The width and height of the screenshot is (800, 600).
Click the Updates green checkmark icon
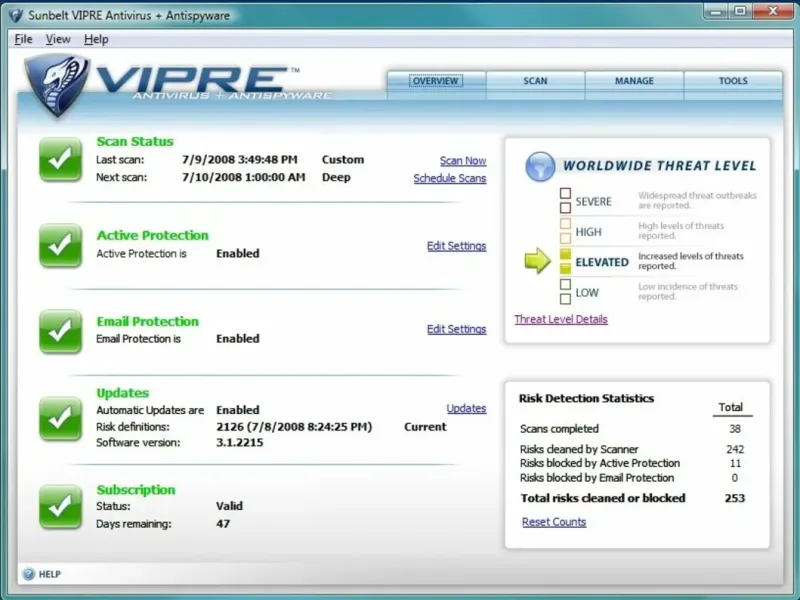(60, 419)
